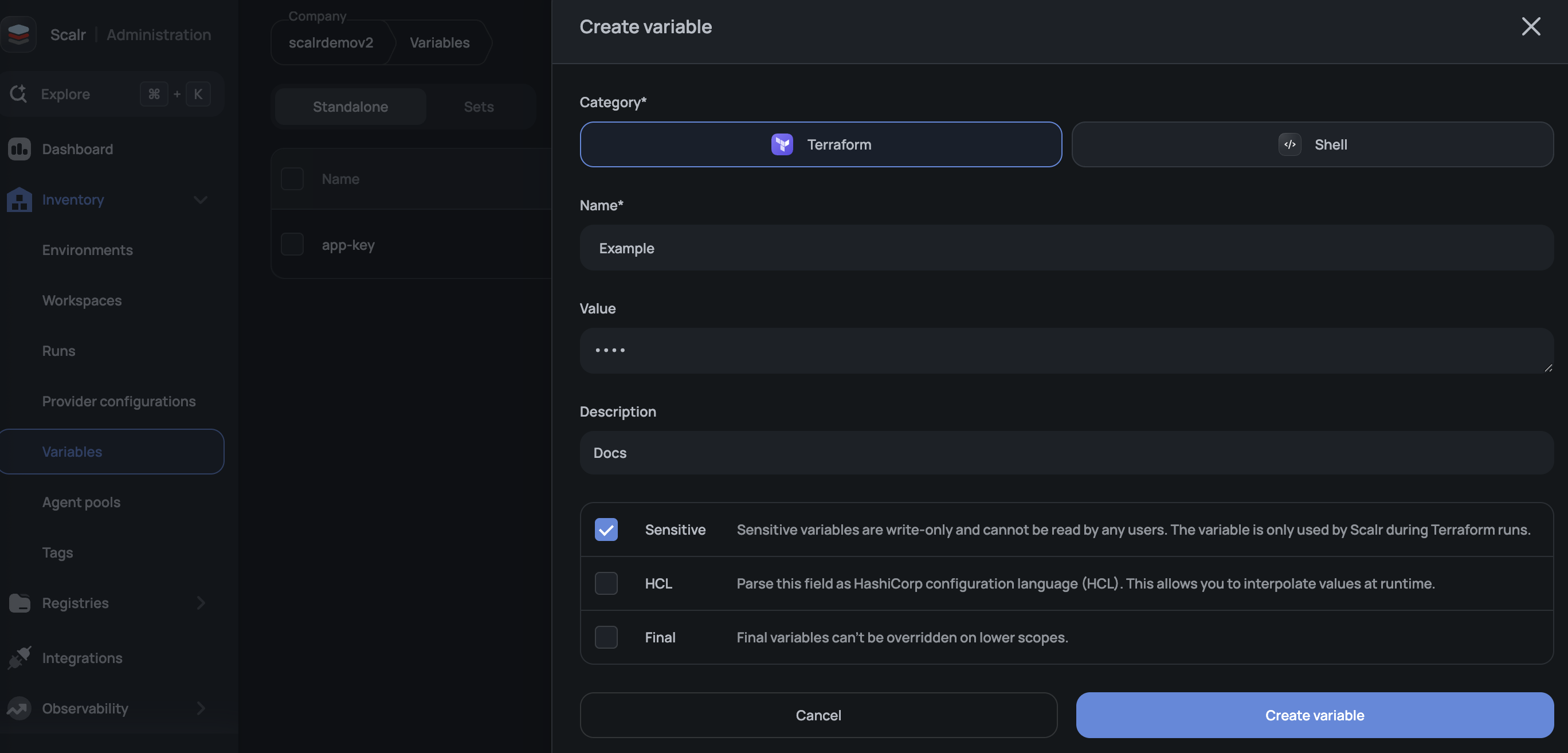Choose the Shell category
The height and width of the screenshot is (753, 1568).
1312,144
